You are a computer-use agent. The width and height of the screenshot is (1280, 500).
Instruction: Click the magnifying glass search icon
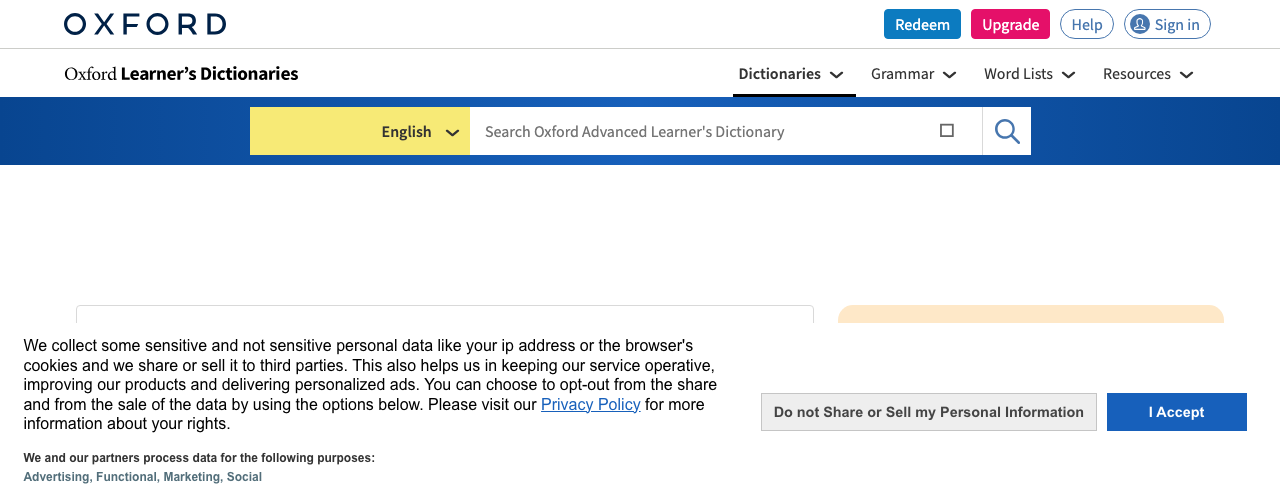click(x=1007, y=131)
